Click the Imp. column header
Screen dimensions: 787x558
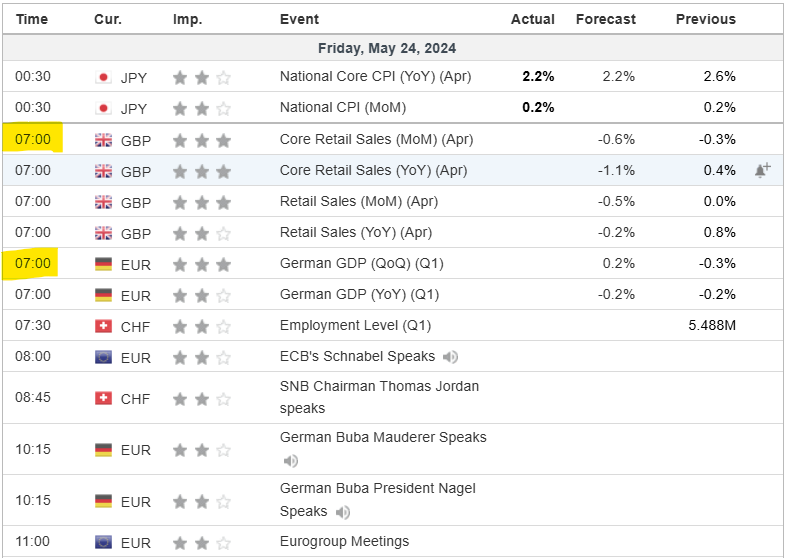(187, 19)
